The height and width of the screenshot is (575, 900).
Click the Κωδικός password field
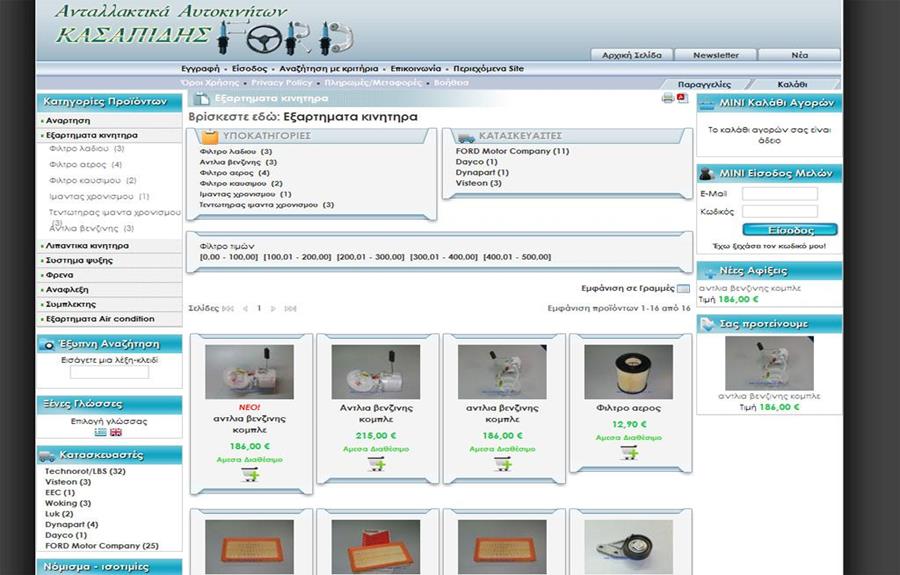779,211
